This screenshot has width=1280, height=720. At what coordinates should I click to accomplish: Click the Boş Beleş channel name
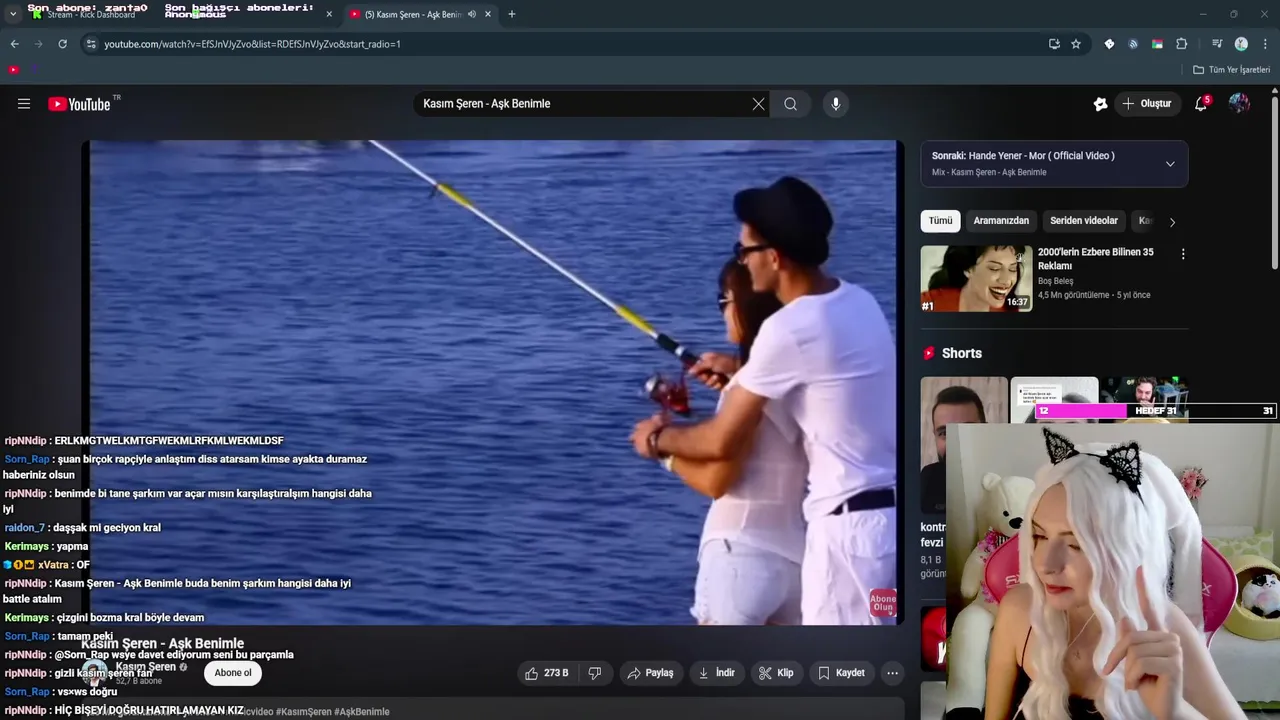click(1055, 281)
